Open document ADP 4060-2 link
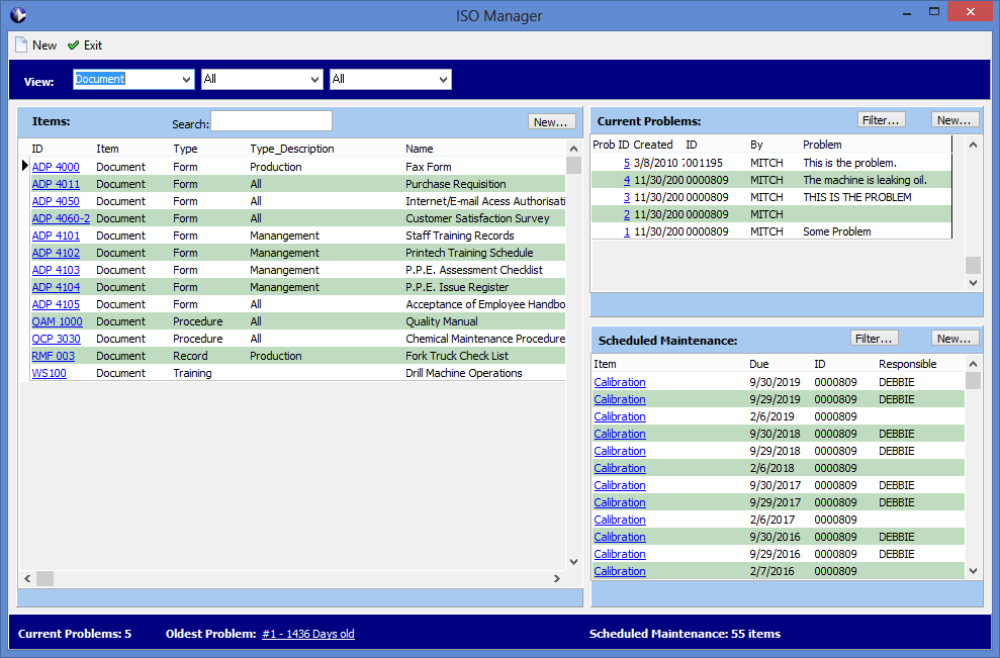 (61, 218)
